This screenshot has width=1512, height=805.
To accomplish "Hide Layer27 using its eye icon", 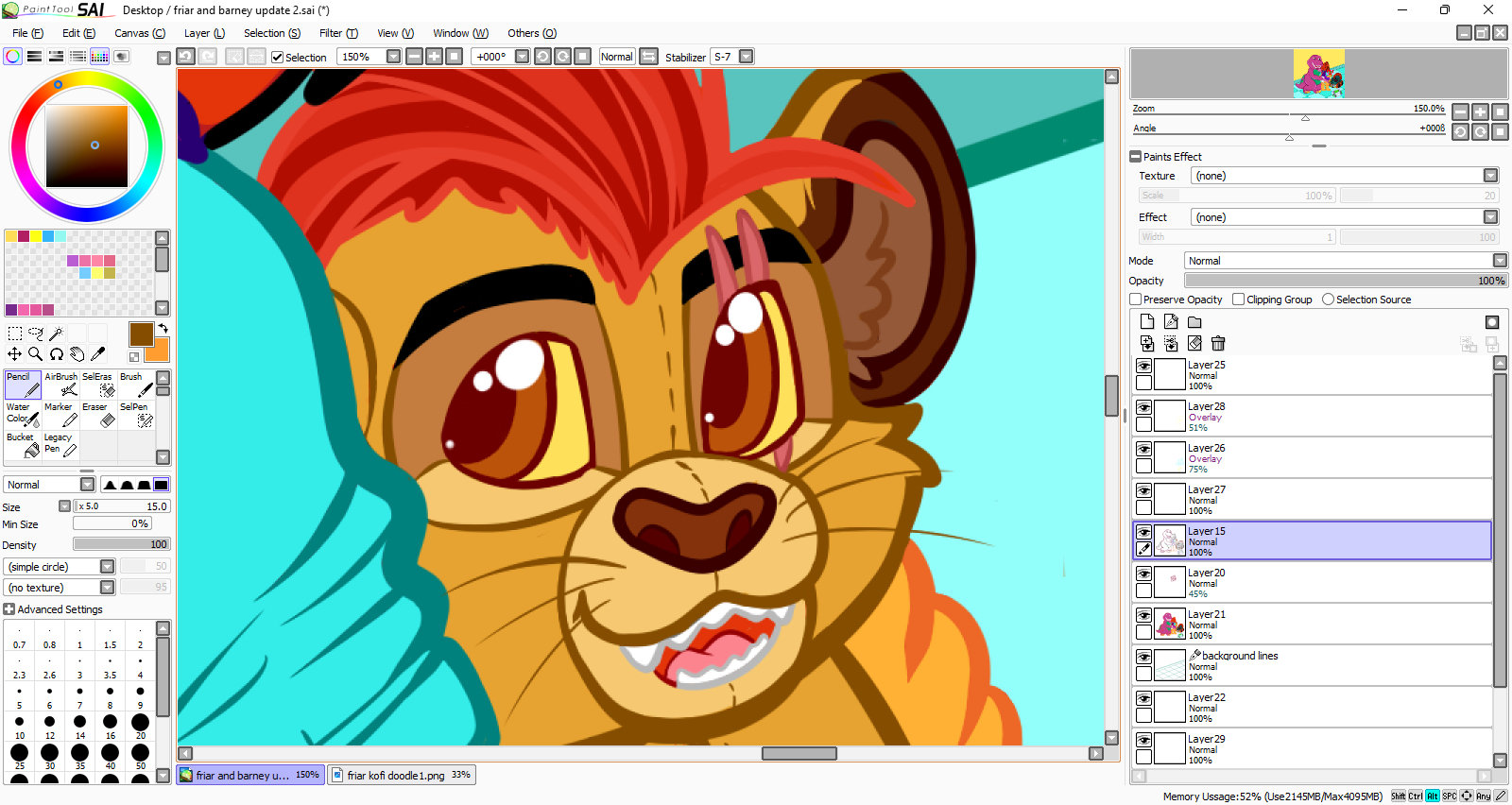I will (x=1143, y=491).
